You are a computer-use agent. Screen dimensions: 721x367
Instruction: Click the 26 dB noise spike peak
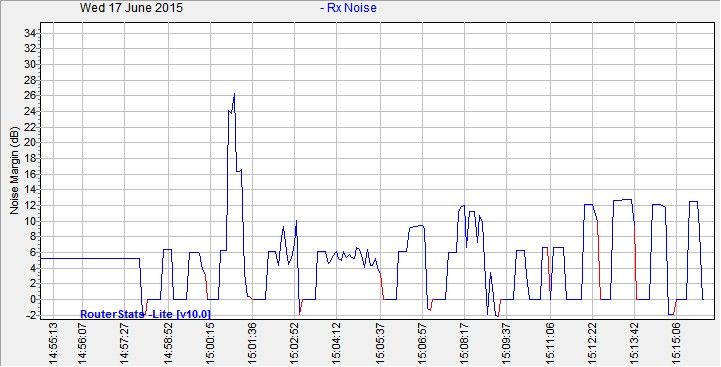click(x=234, y=94)
